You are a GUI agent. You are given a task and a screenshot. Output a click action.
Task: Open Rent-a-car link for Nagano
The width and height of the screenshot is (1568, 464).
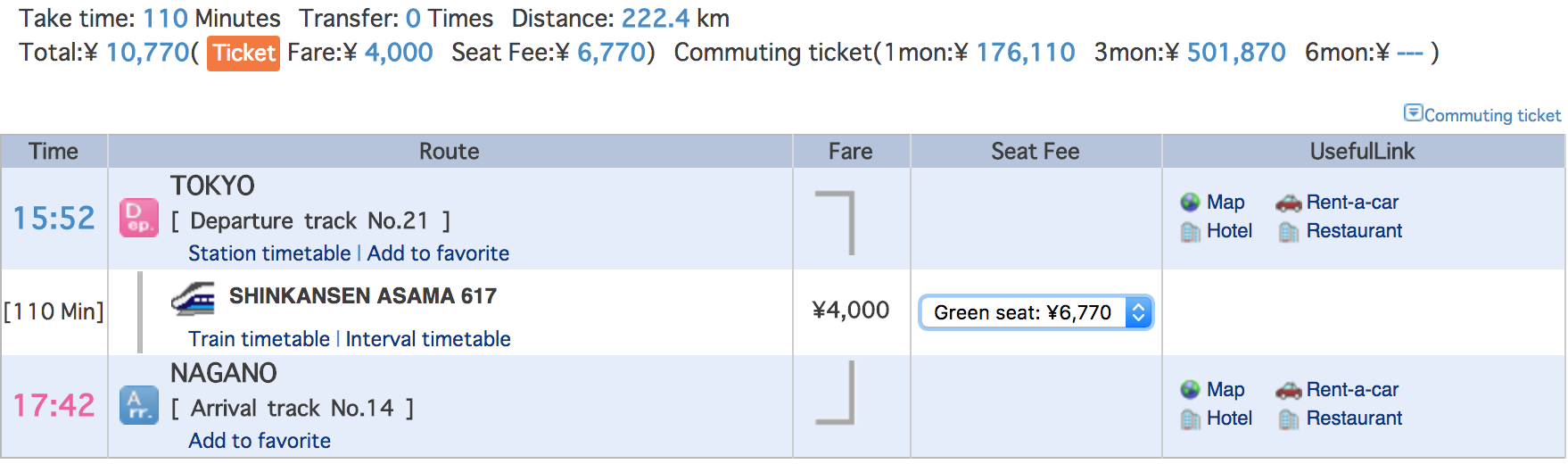pos(1352,390)
